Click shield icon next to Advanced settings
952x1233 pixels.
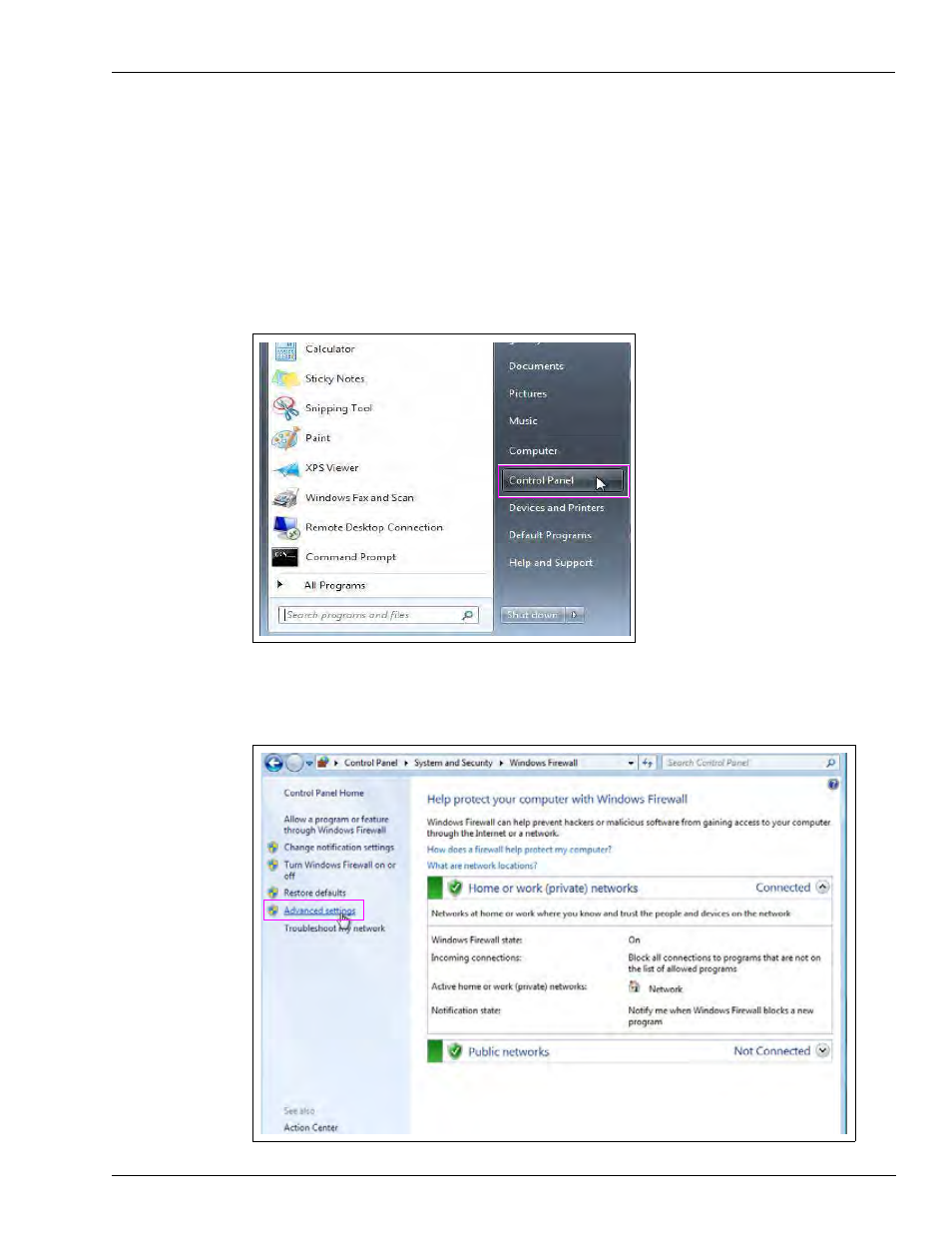(x=272, y=911)
